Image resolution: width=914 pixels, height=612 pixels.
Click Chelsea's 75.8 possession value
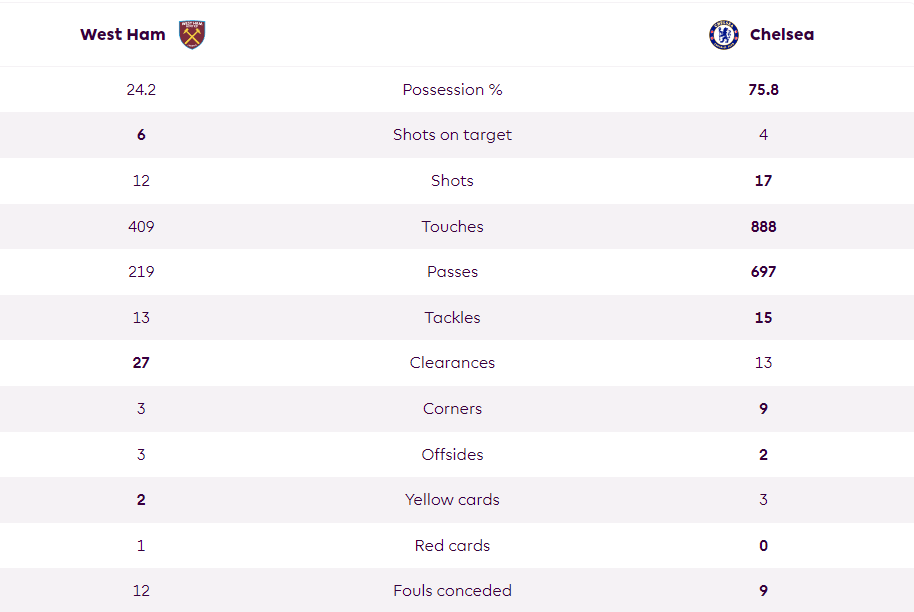coord(764,90)
